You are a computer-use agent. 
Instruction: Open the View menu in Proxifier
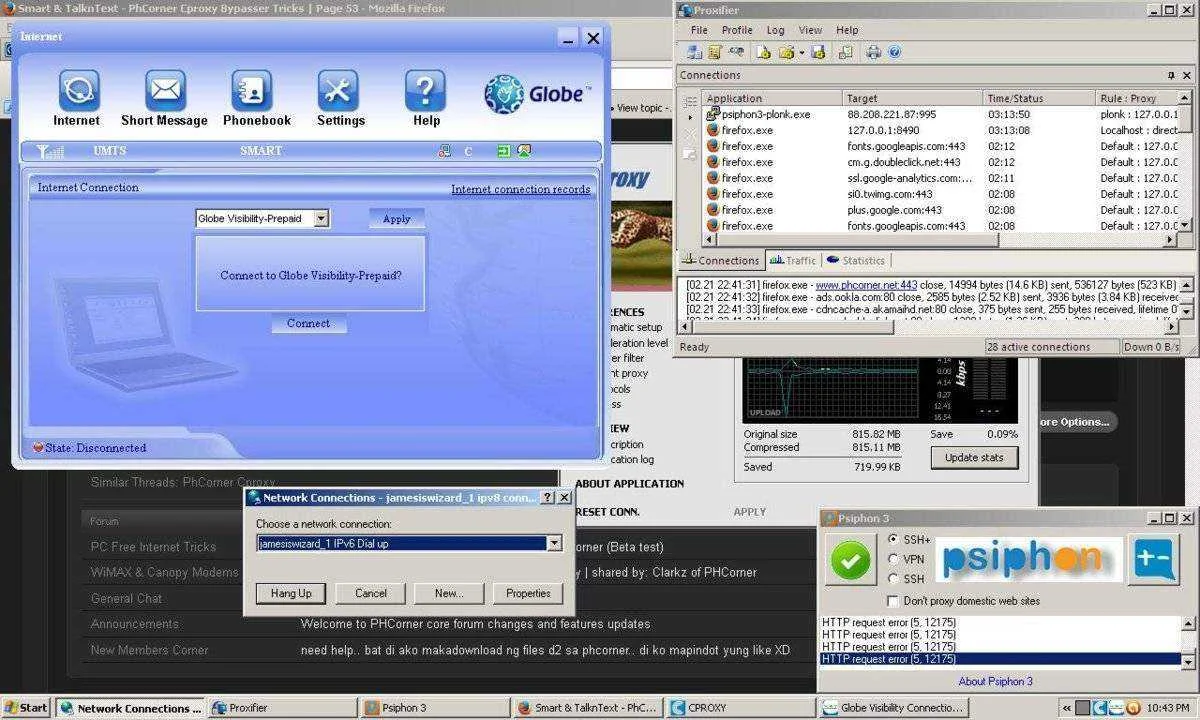click(810, 30)
